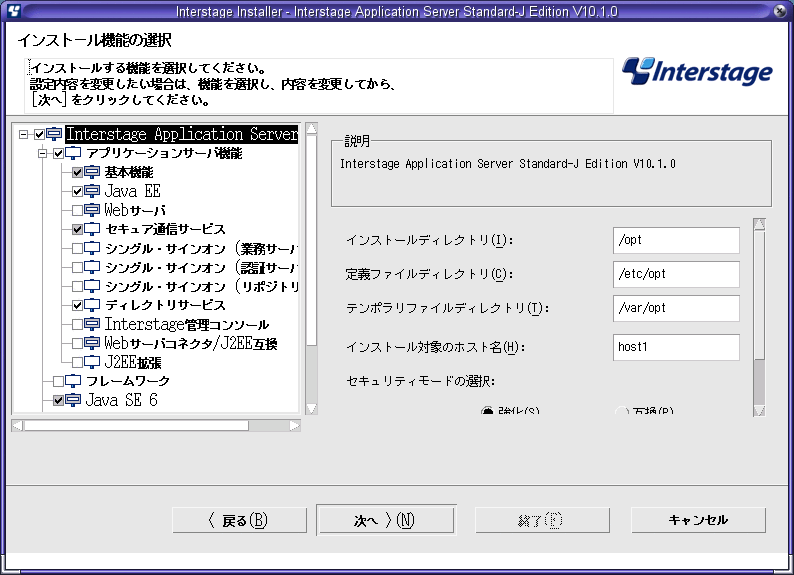Check the J2EE拡張 checkbox
794x575 pixels.
77,362
